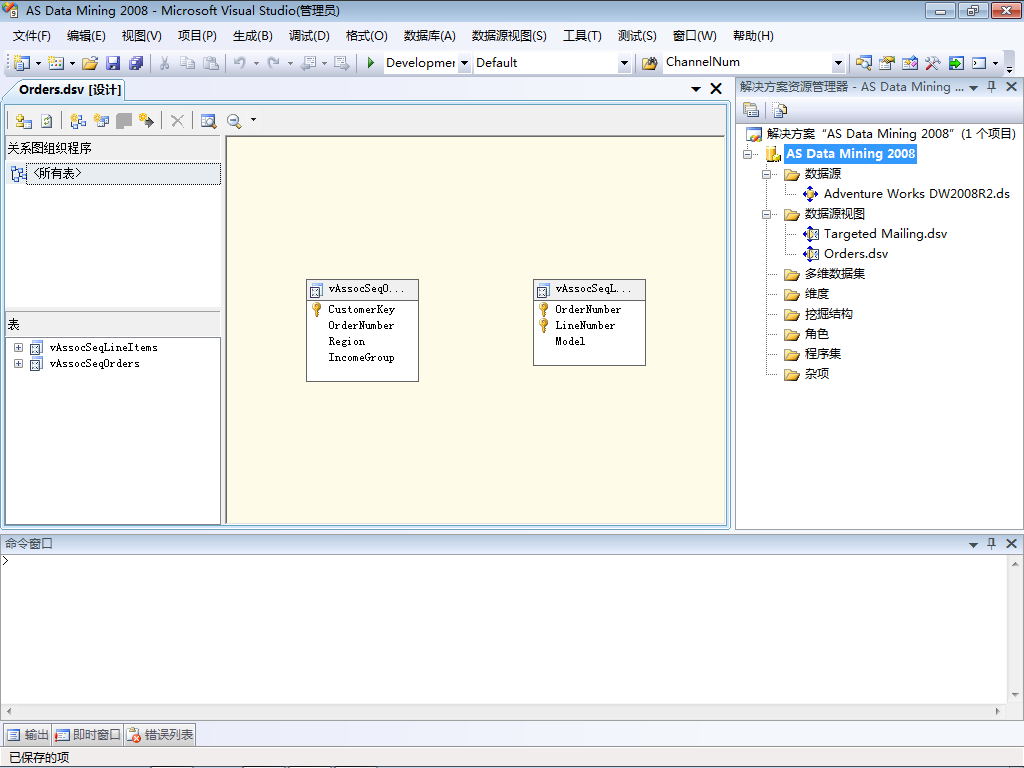Image resolution: width=1024 pixels, height=768 pixels.
Task: Select the vAssocSeqO... table header in diagram
Action: pos(362,289)
